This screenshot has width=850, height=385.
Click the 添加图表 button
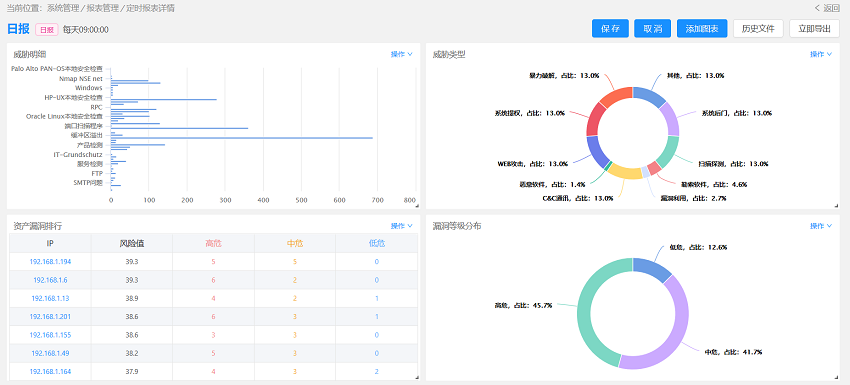point(702,29)
